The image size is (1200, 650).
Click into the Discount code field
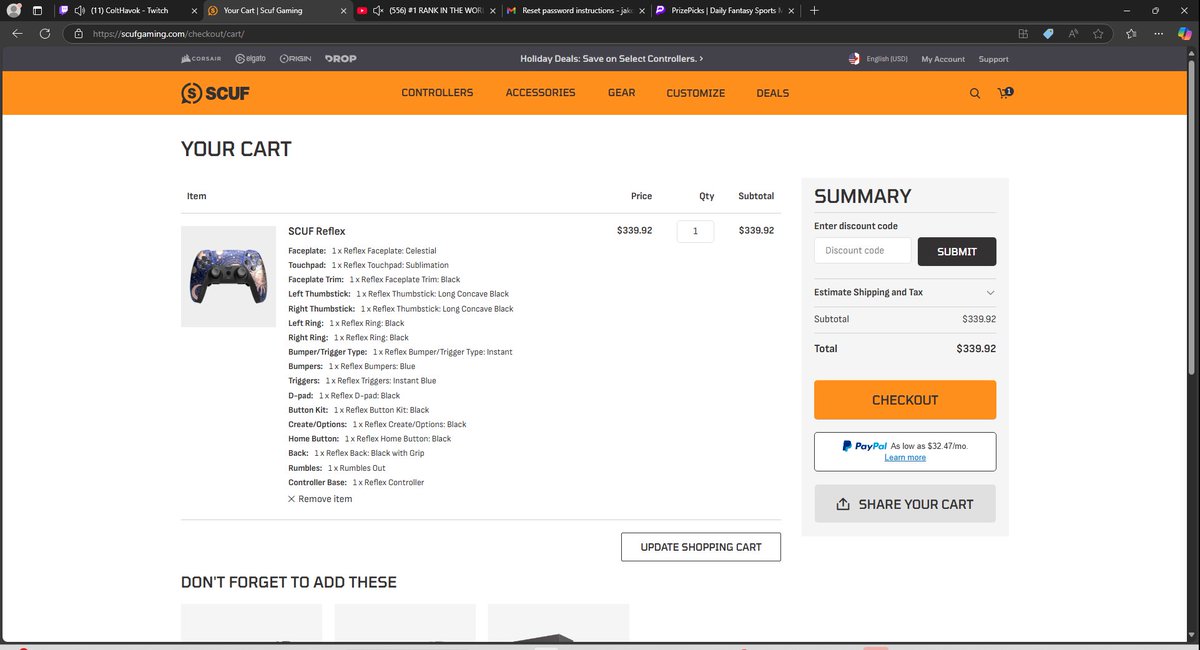[862, 251]
